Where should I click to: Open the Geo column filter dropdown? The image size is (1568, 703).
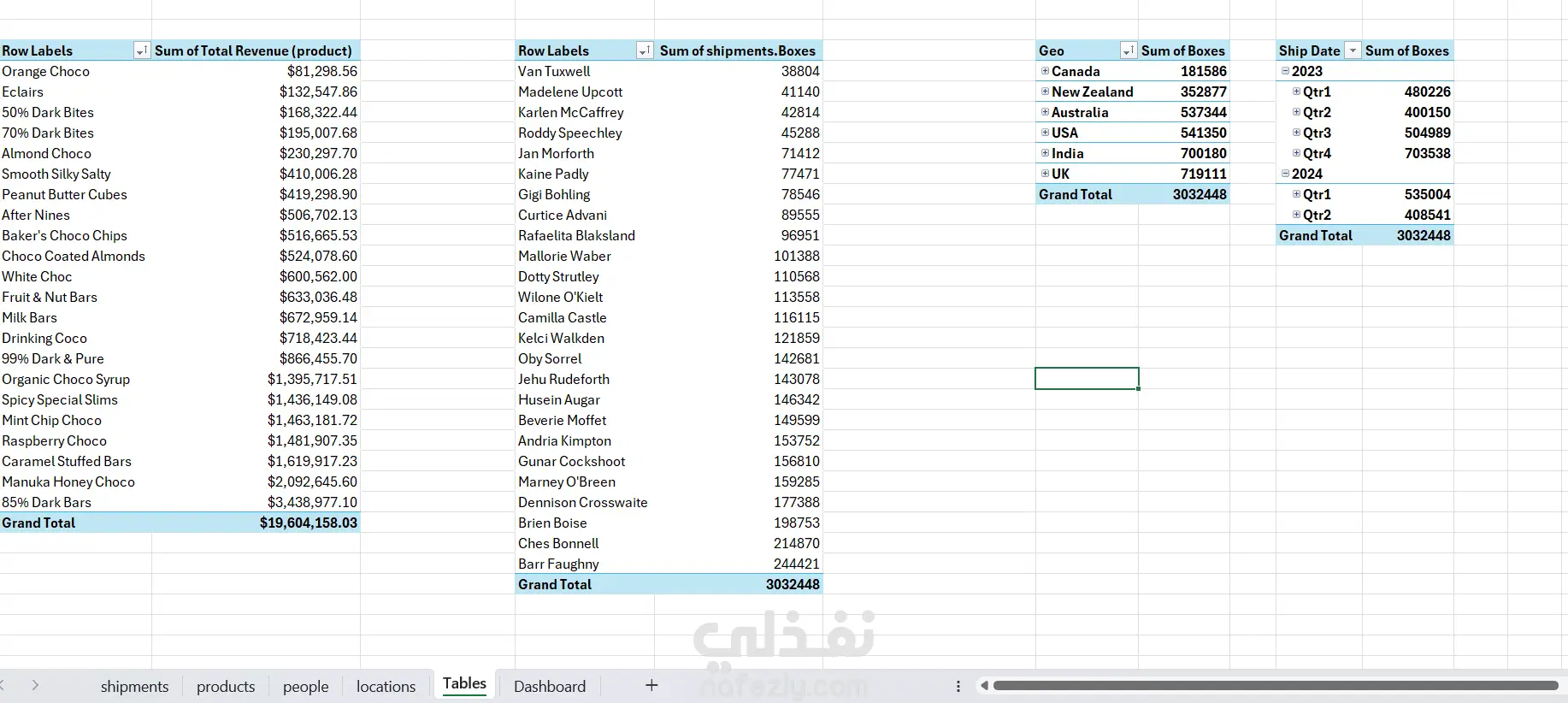[1128, 51]
